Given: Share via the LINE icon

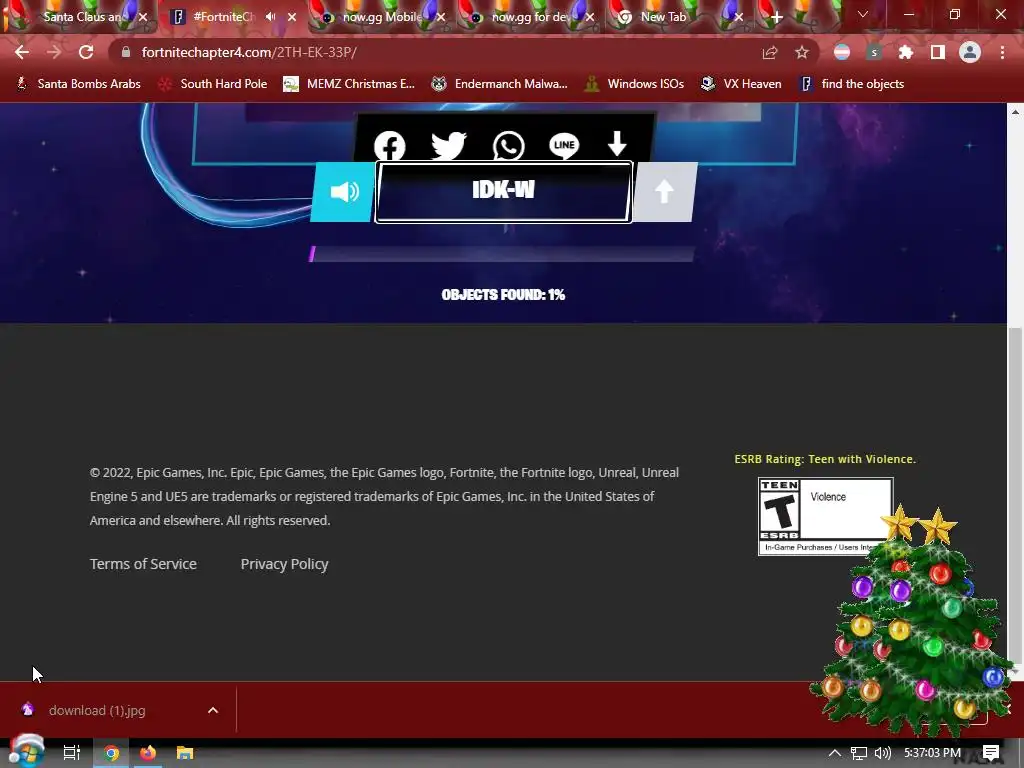Looking at the screenshot, I should (x=564, y=145).
